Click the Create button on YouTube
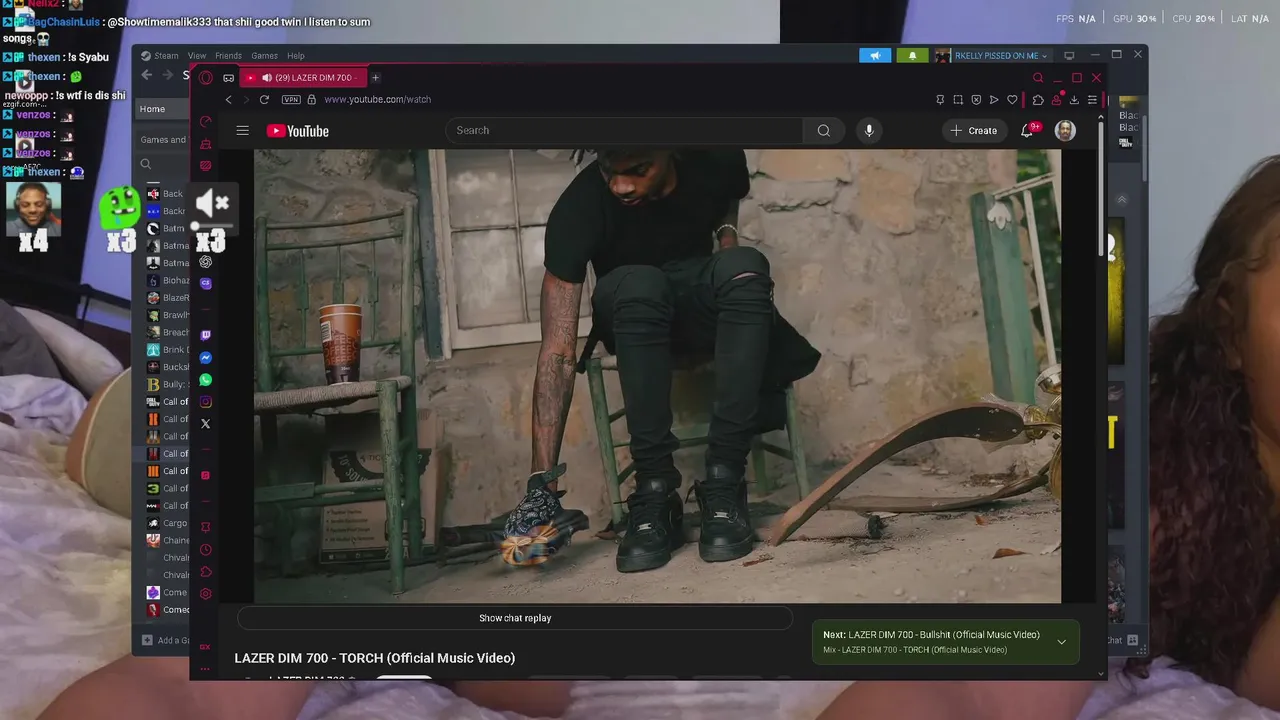1280x720 pixels. (x=974, y=130)
